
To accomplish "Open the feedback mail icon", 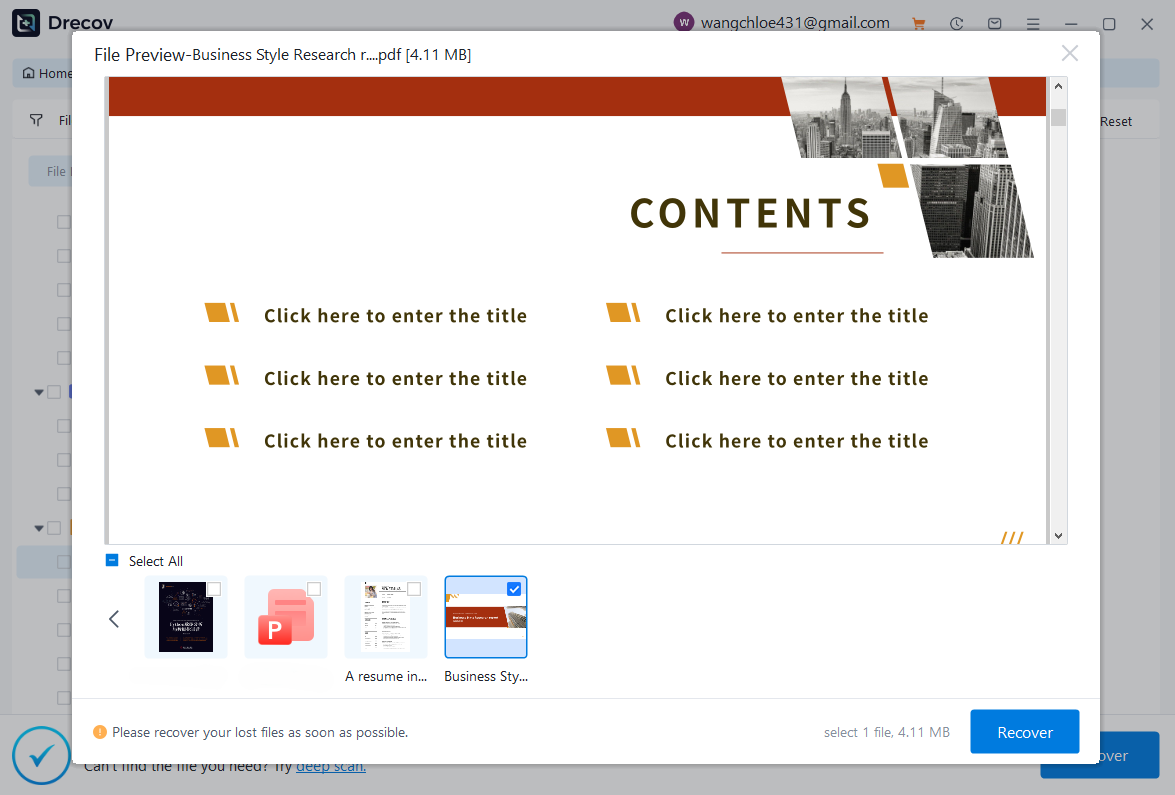I will (994, 23).
